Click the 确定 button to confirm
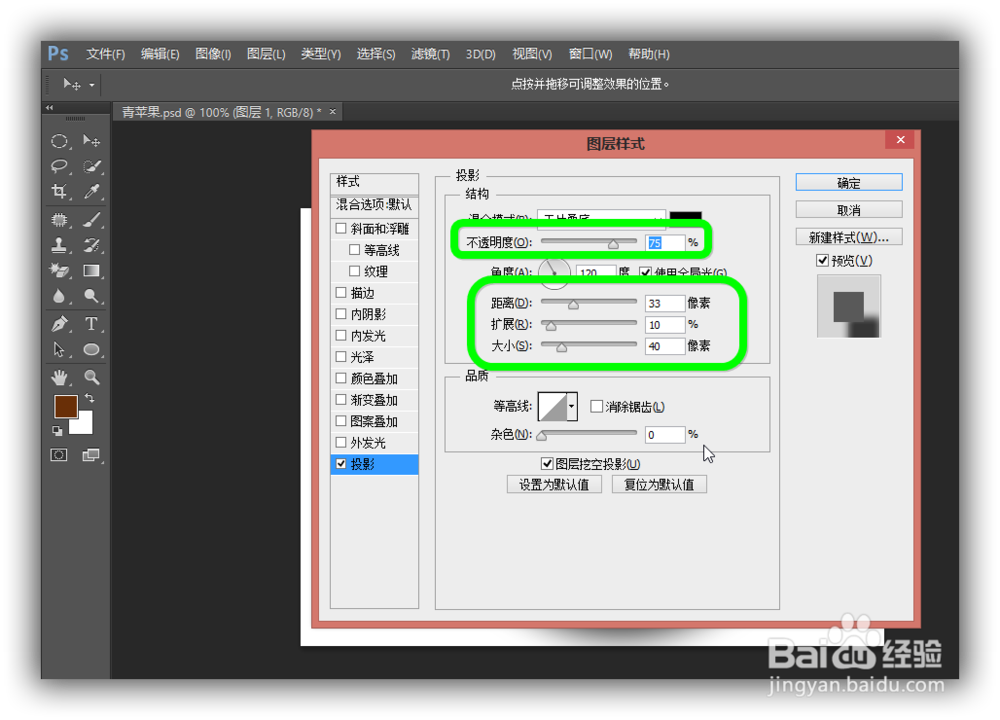 (848, 182)
